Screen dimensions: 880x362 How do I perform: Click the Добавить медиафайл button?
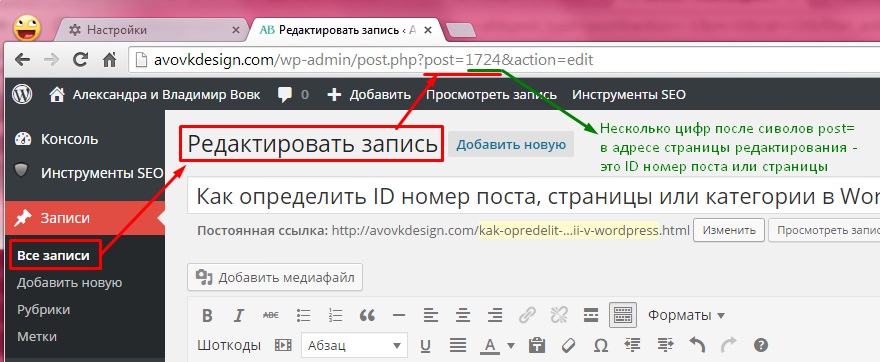click(275, 277)
